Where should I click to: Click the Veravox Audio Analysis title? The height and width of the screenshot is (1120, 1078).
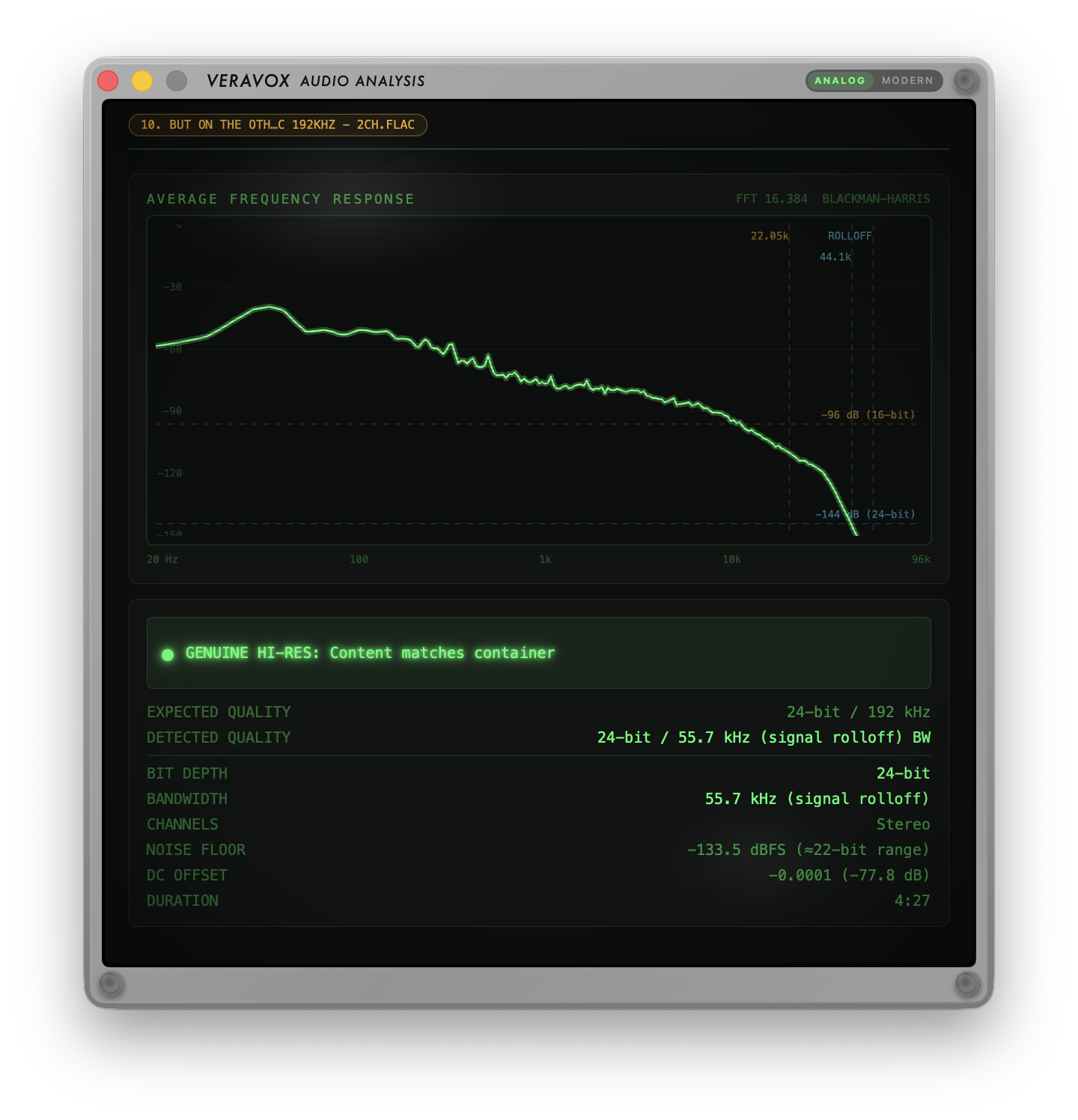[316, 81]
